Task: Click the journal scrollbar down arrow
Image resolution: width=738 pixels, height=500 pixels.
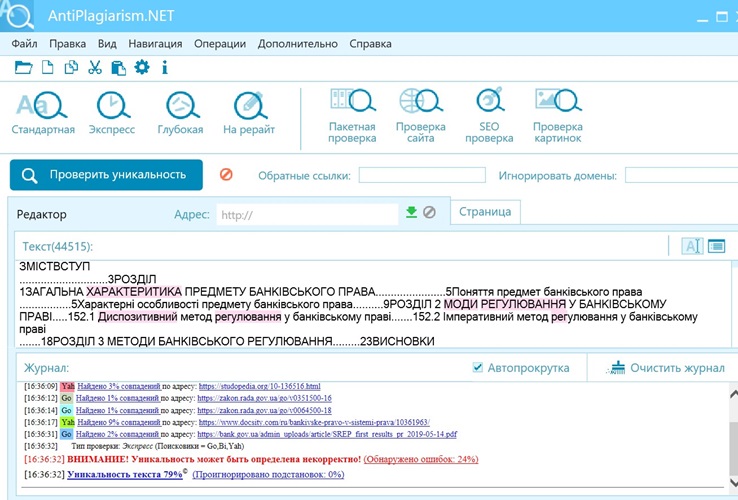Action: [733, 482]
